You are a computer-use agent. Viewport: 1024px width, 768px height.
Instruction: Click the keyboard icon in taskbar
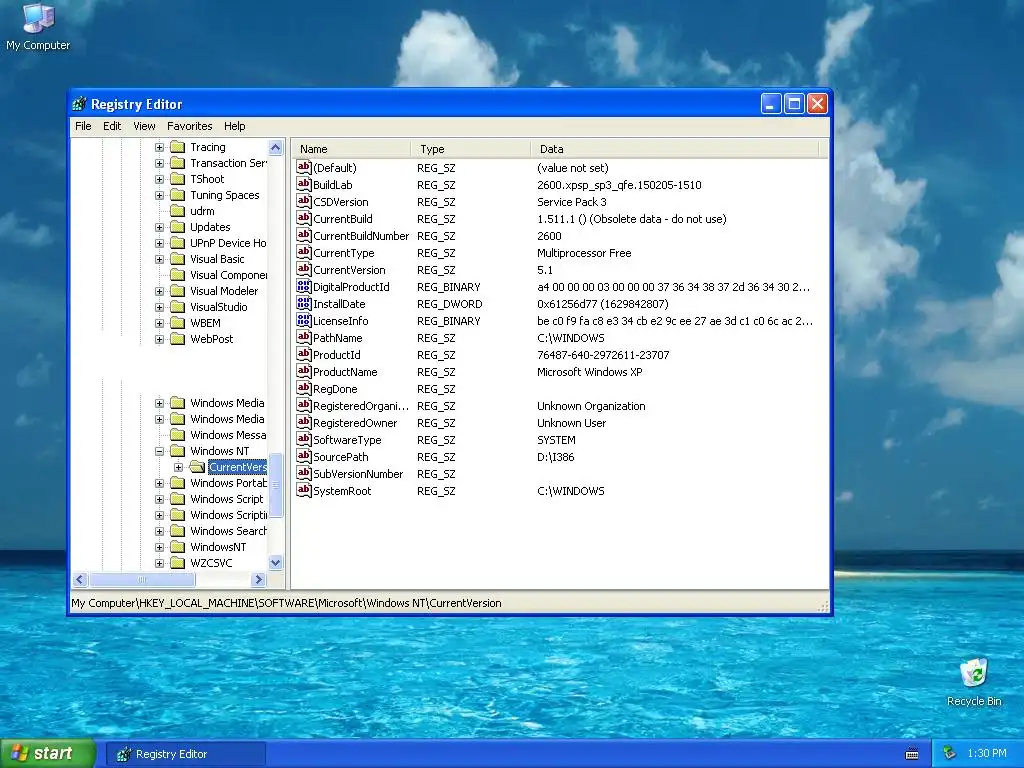click(912, 754)
